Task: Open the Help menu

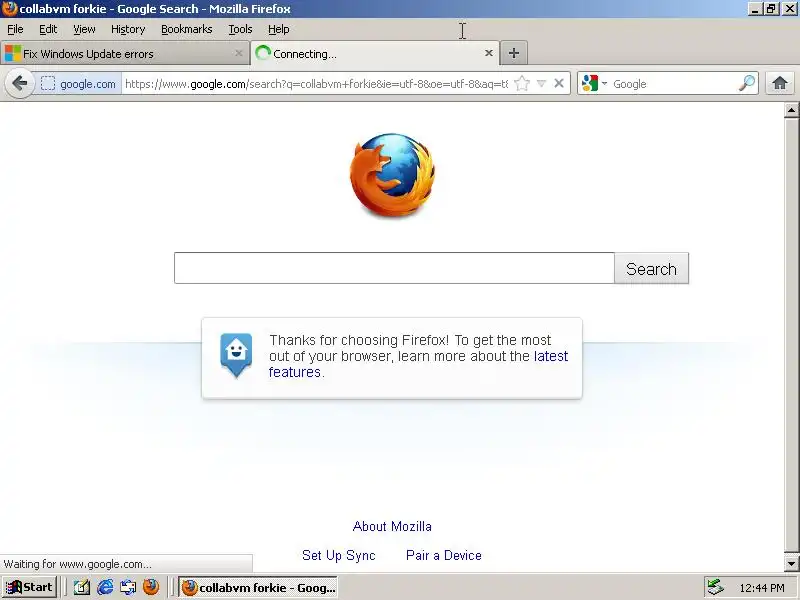Action: (279, 29)
